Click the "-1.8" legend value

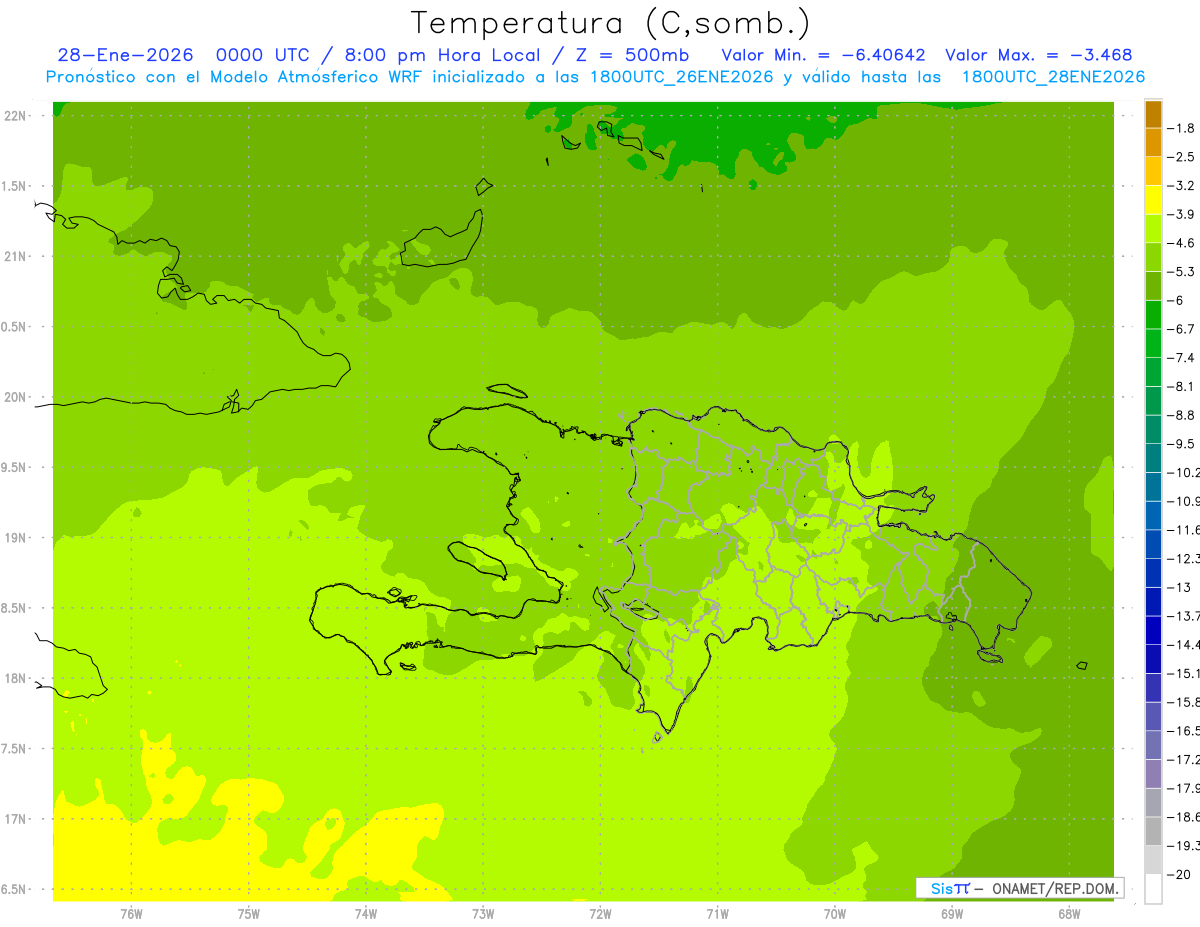click(x=1181, y=128)
